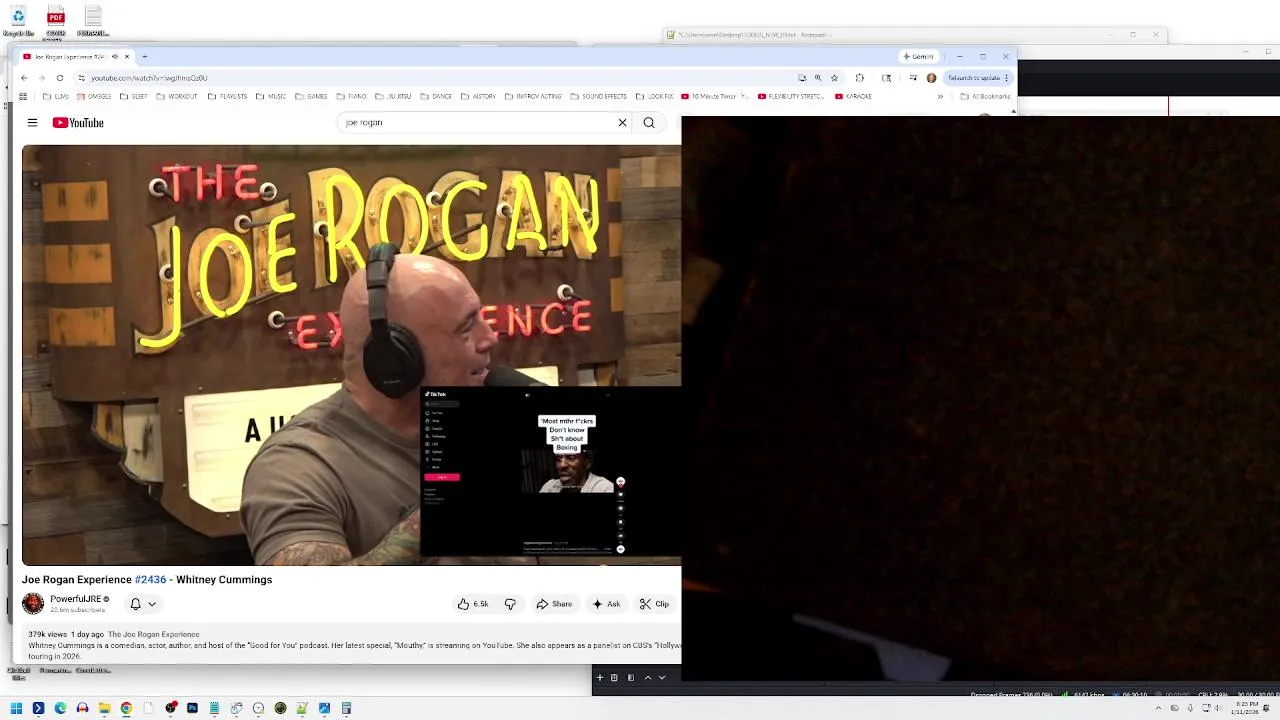Add item with OBS panel plus icon

[x=600, y=678]
